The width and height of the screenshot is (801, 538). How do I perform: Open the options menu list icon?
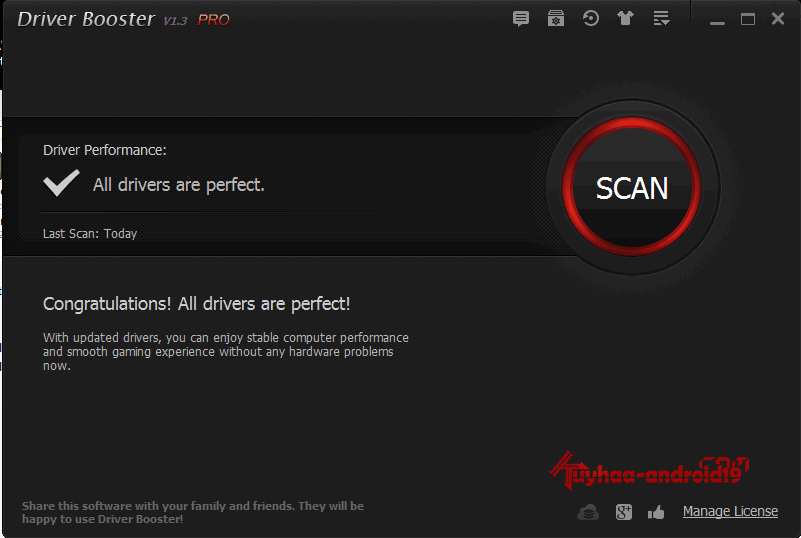tap(661, 19)
